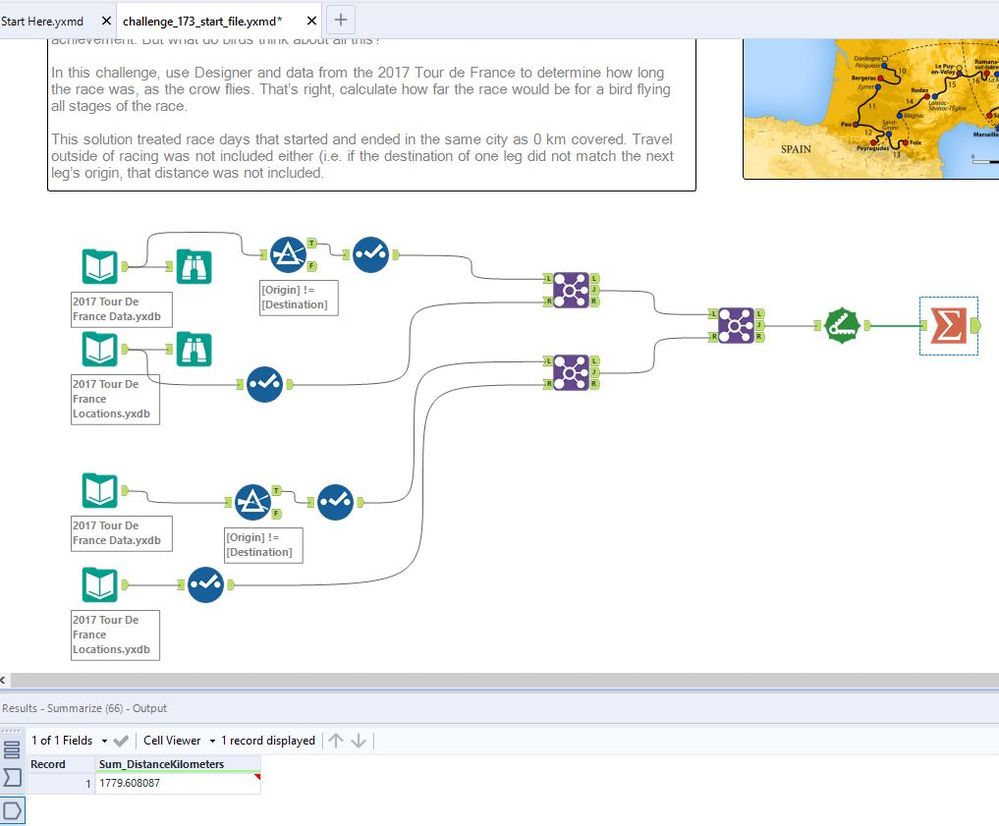This screenshot has width=999, height=826.
Task: Go to previous record with the up arrow
Action: [x=336, y=741]
